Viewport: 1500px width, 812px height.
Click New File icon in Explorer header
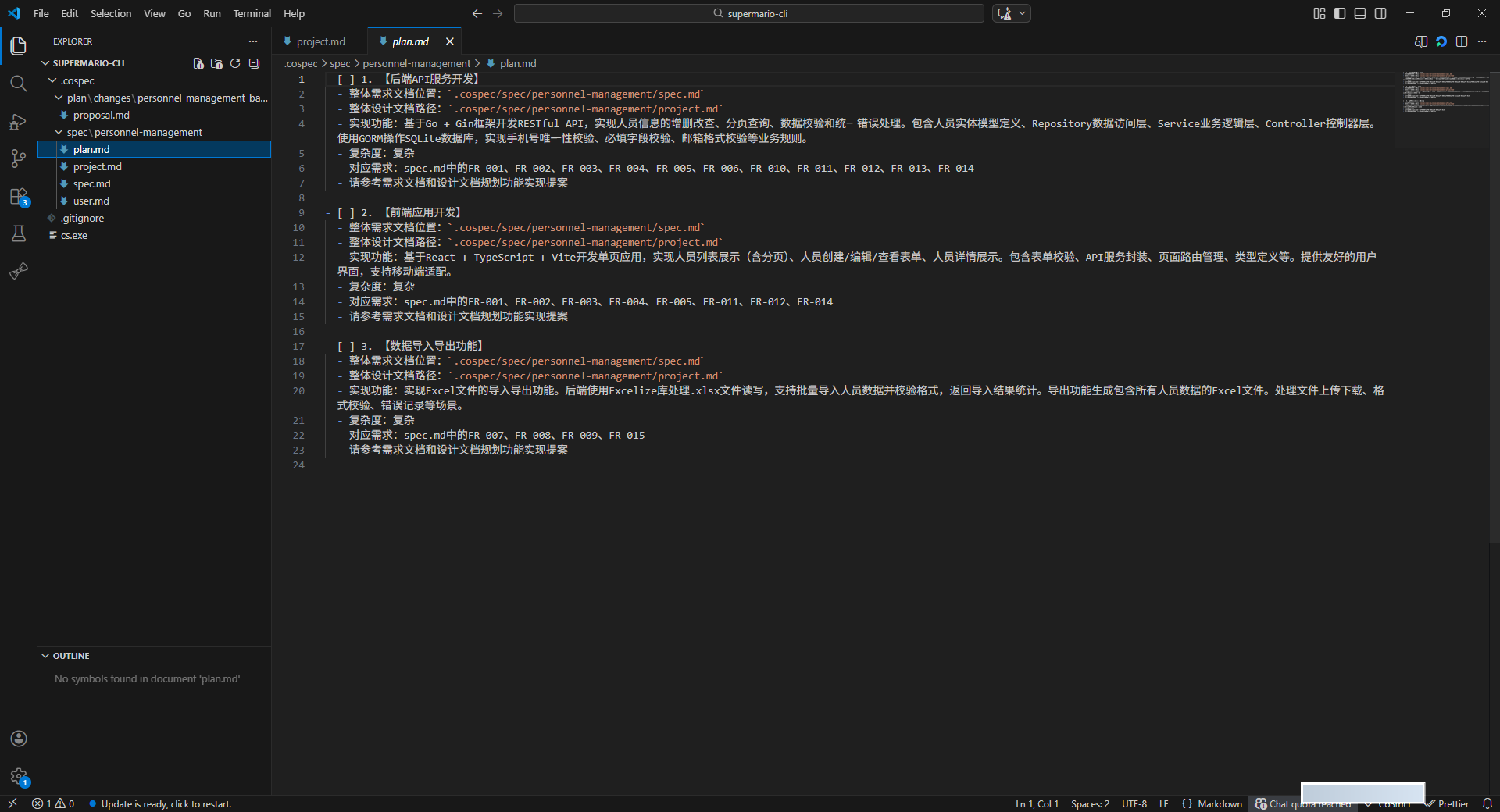click(x=198, y=63)
